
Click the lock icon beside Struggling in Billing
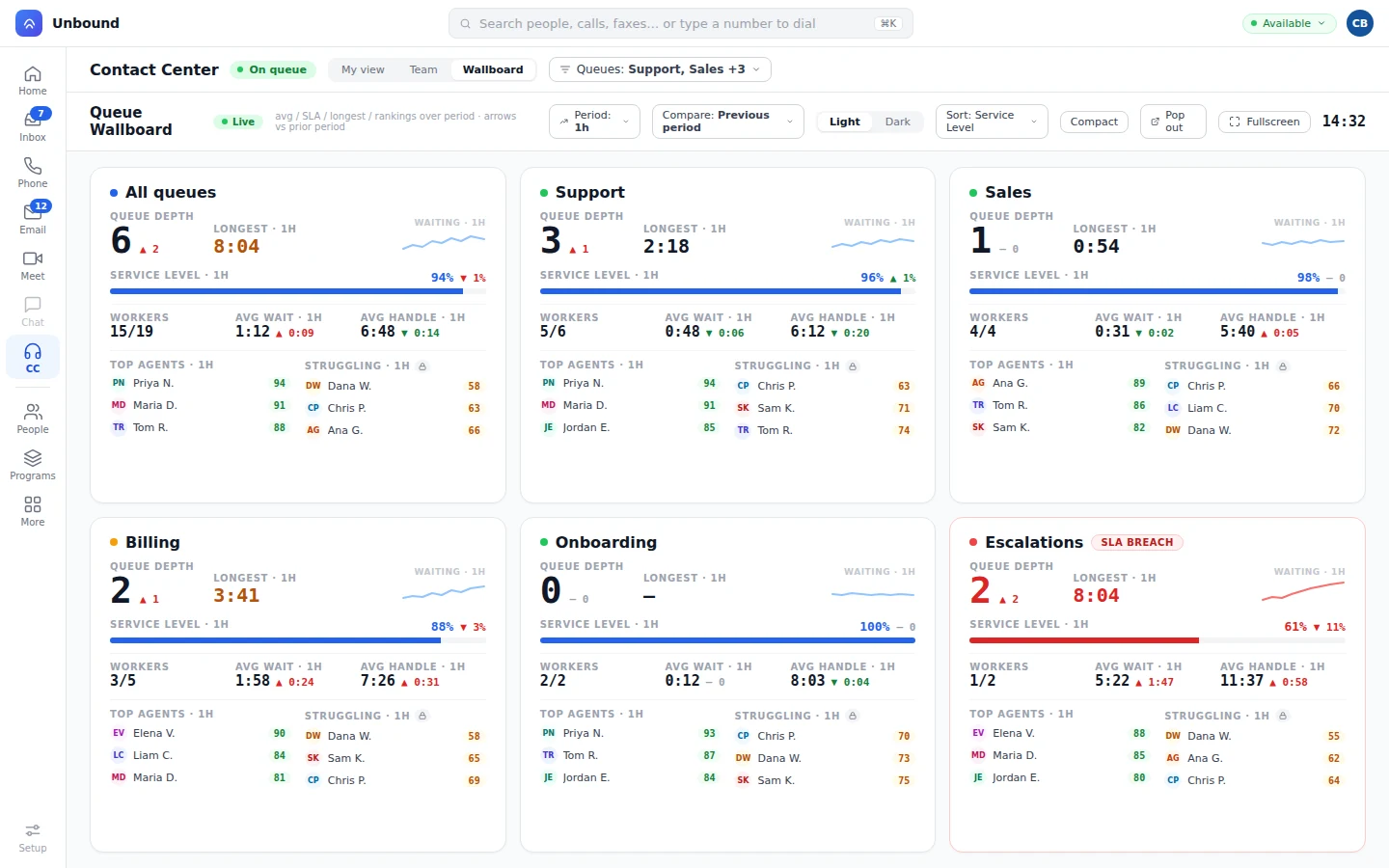pyautogui.click(x=422, y=717)
